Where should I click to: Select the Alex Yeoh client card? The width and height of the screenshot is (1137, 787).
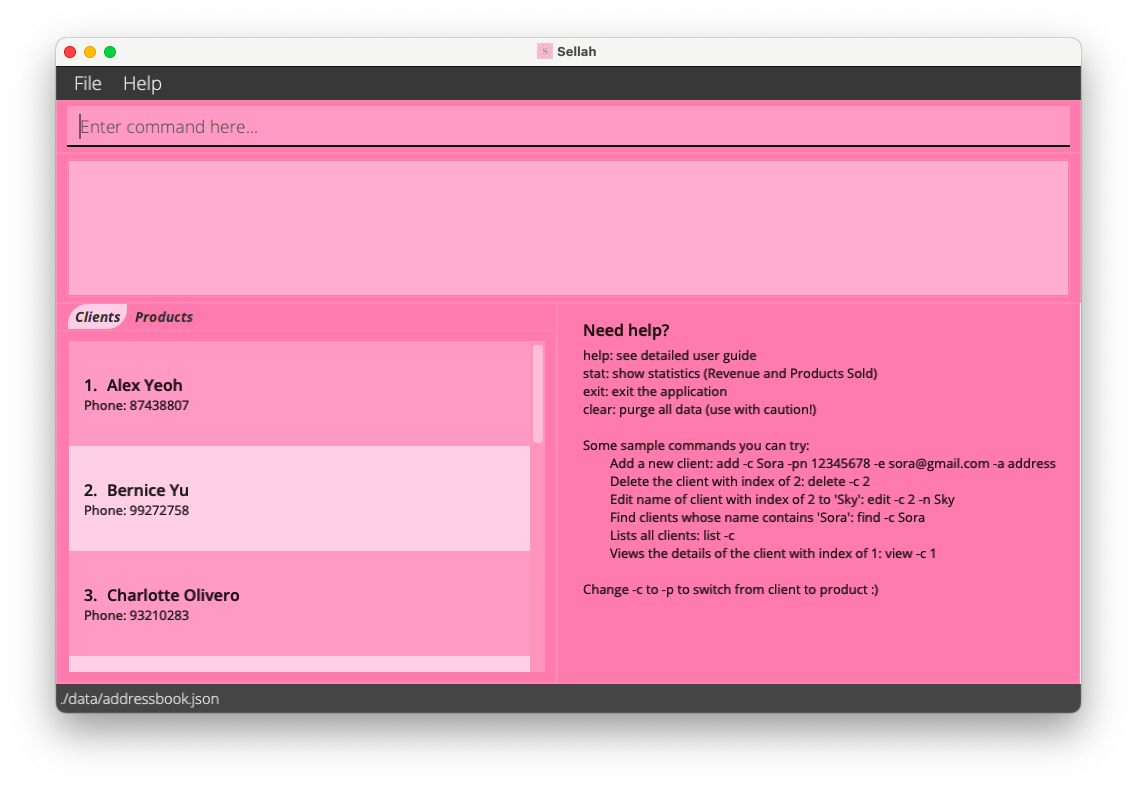[x=299, y=394]
